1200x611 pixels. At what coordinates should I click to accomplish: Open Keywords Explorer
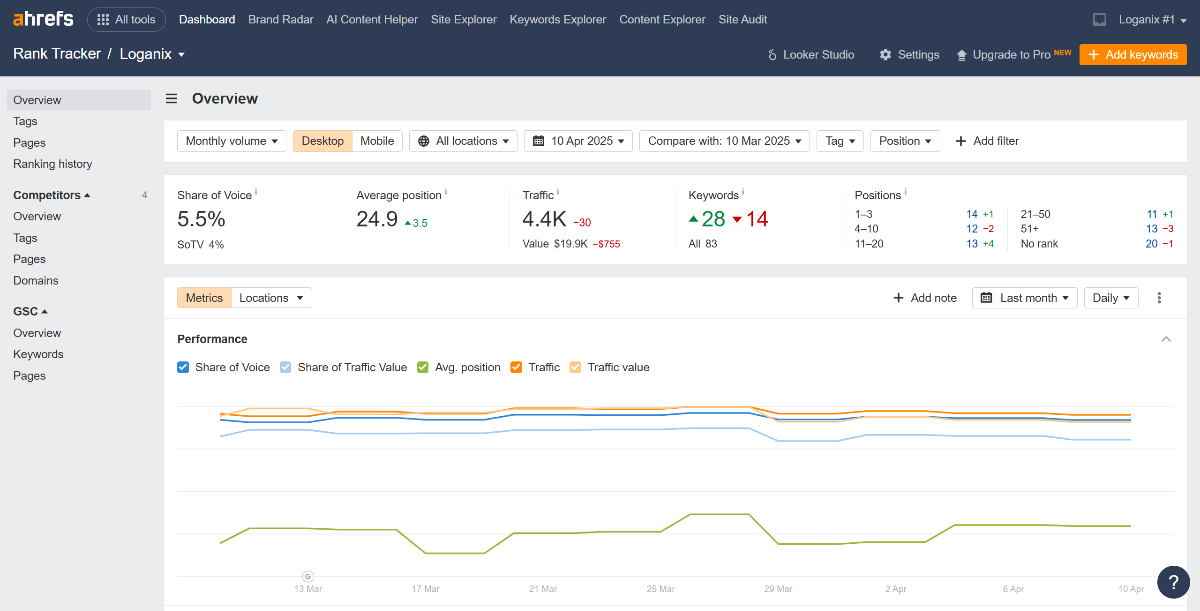(558, 19)
